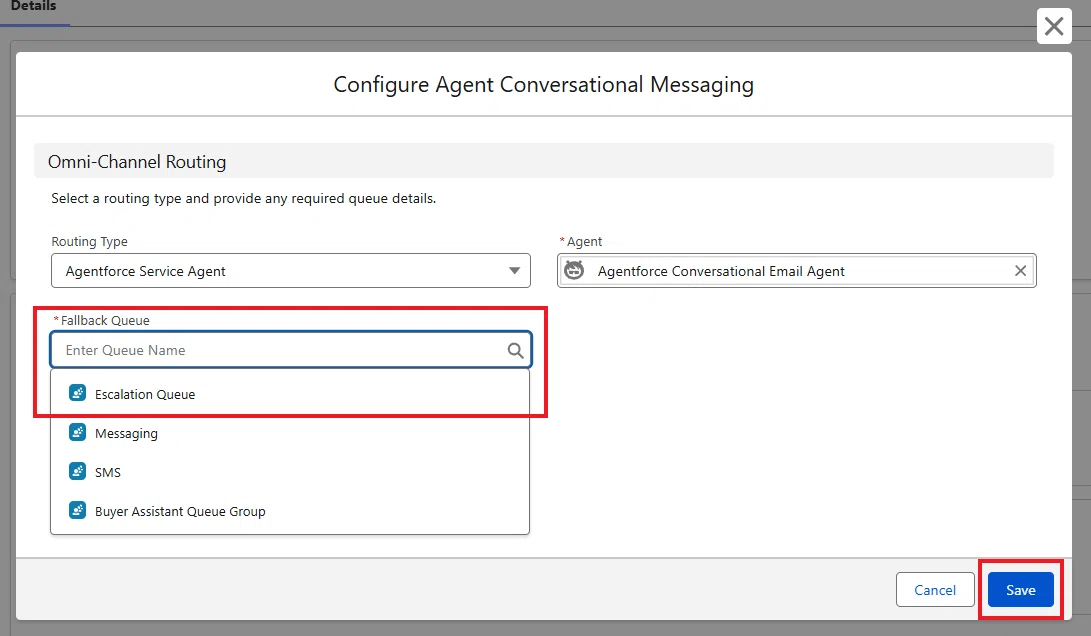Close the configuration dialog with X
This screenshot has height=636, width=1091.
click(x=1054, y=26)
